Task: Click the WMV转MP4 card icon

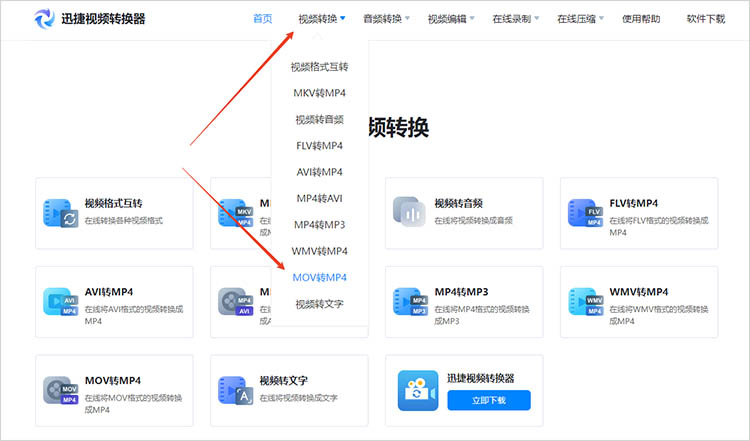Action: pos(586,302)
